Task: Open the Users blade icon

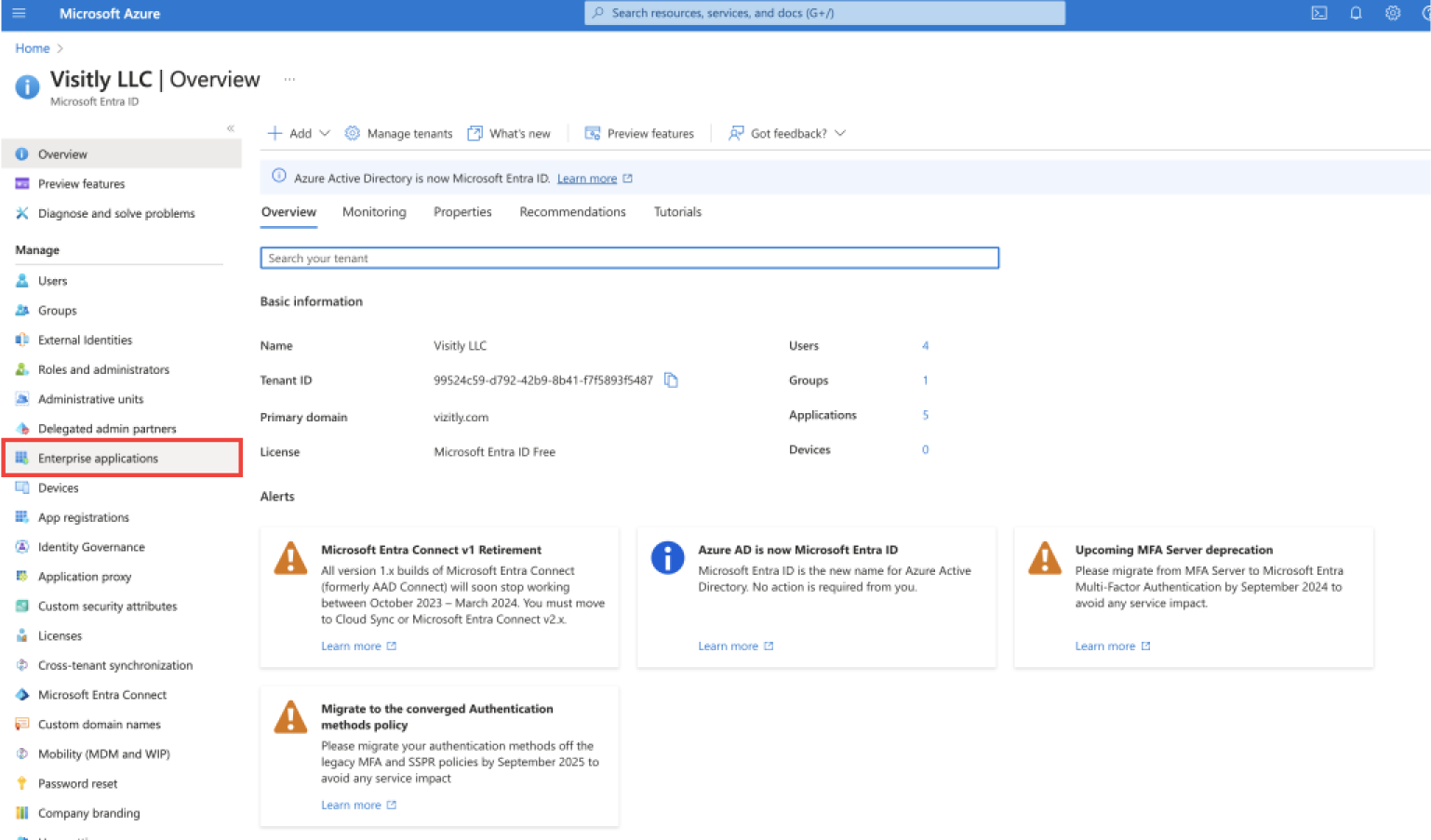Action: [22, 280]
